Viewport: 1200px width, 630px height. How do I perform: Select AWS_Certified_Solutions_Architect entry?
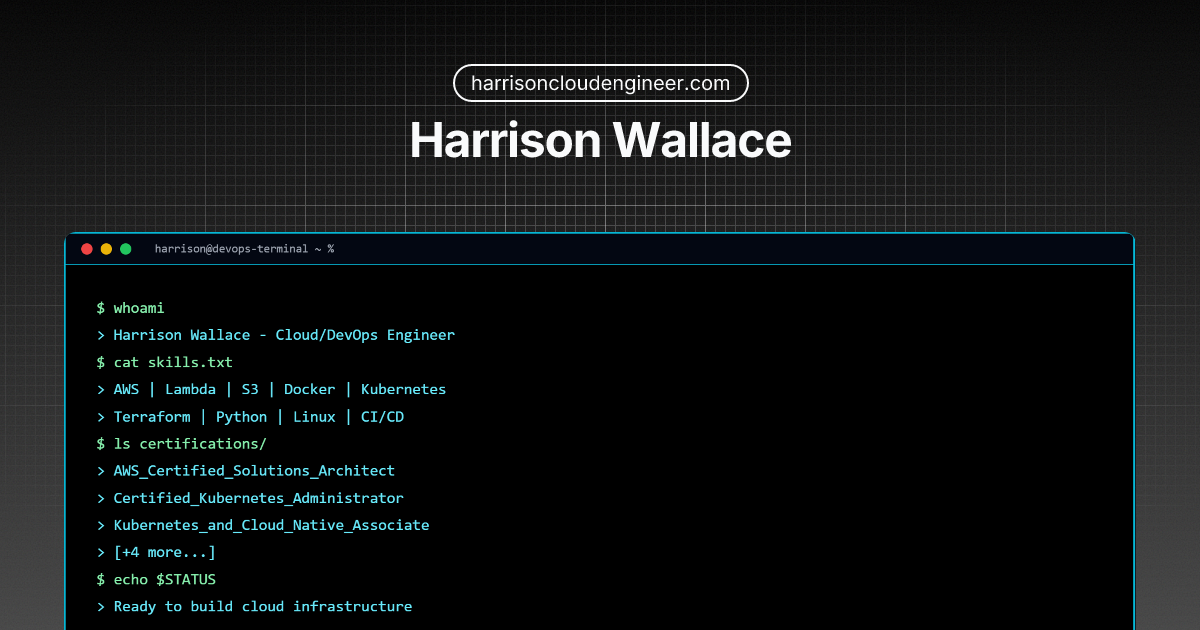click(246, 471)
